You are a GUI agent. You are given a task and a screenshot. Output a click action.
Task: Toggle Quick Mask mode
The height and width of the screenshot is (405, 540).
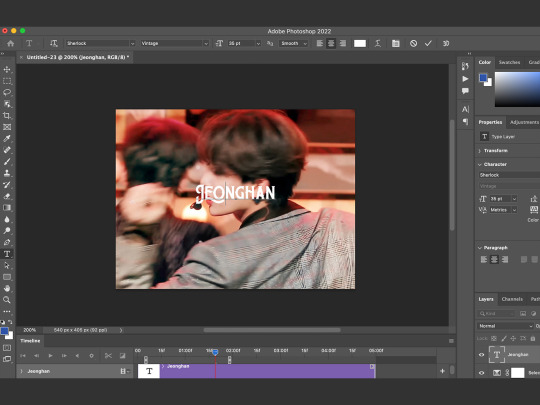(x=7, y=348)
